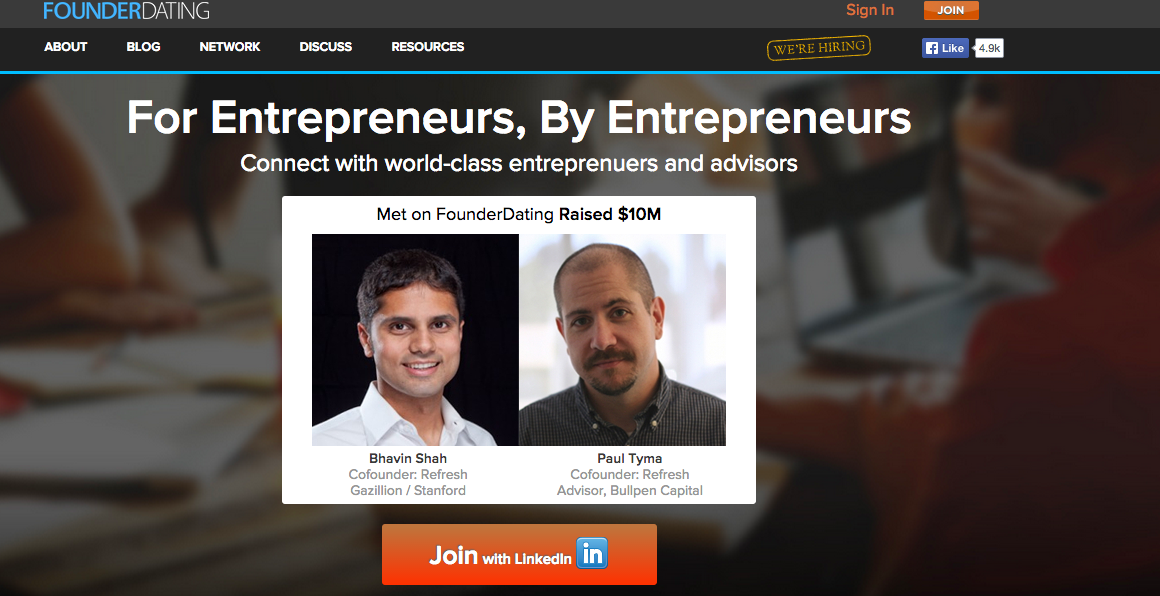1160x596 pixels.
Task: Go to the Blog page
Action: pos(144,47)
